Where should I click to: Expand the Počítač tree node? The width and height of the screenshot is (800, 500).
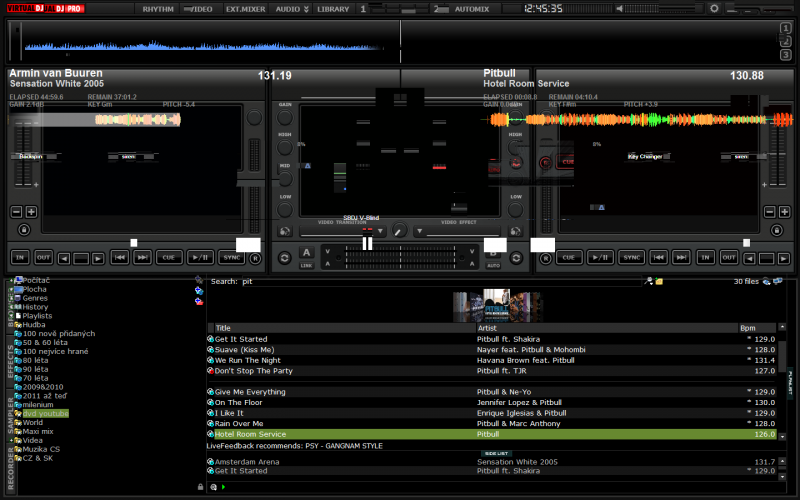click(11, 280)
